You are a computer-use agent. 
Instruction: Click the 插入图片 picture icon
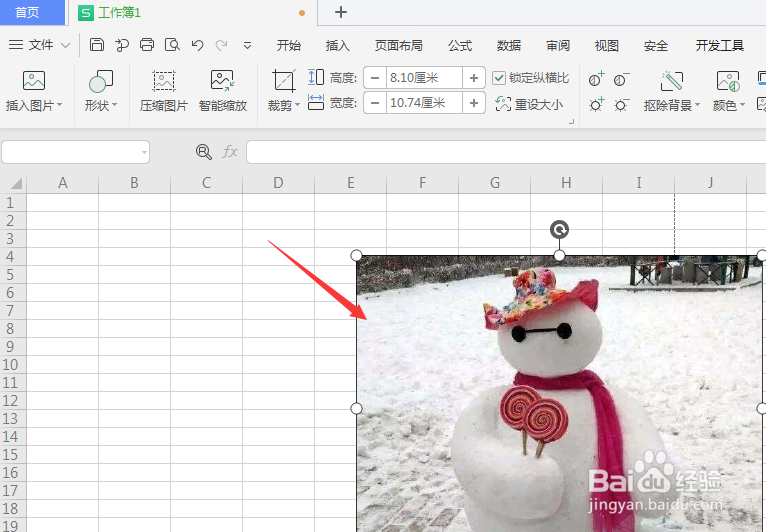coord(34,81)
